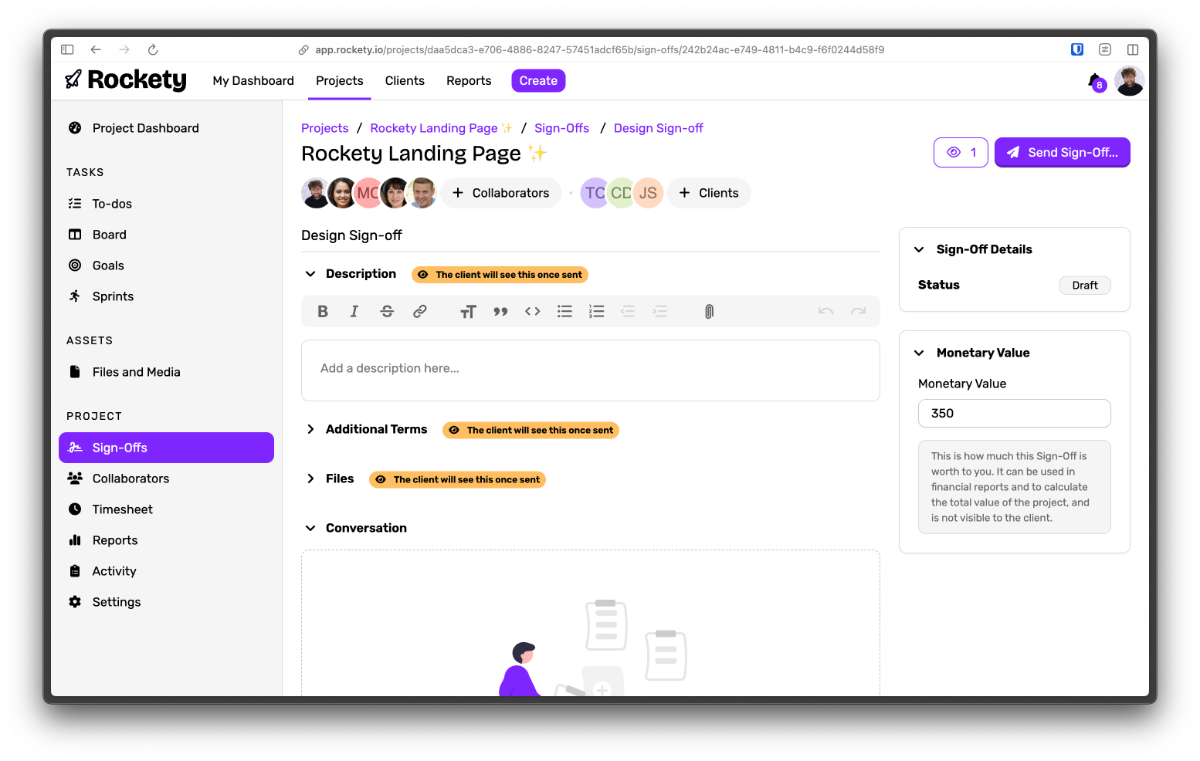Insert a blockquote via quote icon
This screenshot has width=1200, height=761.
[500, 312]
